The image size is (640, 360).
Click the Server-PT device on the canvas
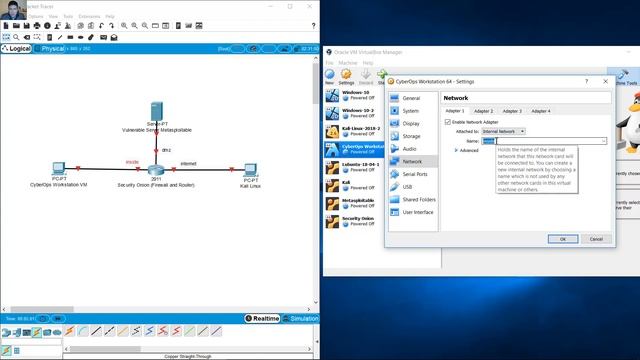coord(157,111)
